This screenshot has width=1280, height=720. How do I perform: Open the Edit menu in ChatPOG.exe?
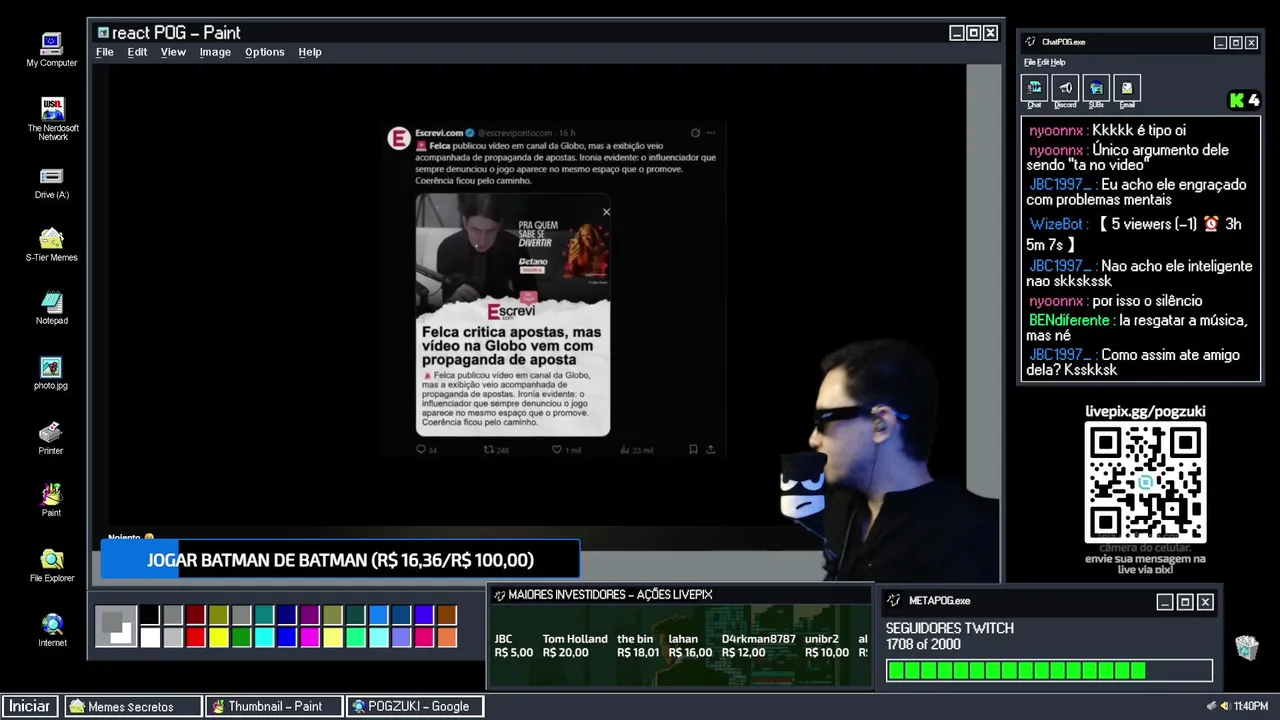click(x=1042, y=62)
